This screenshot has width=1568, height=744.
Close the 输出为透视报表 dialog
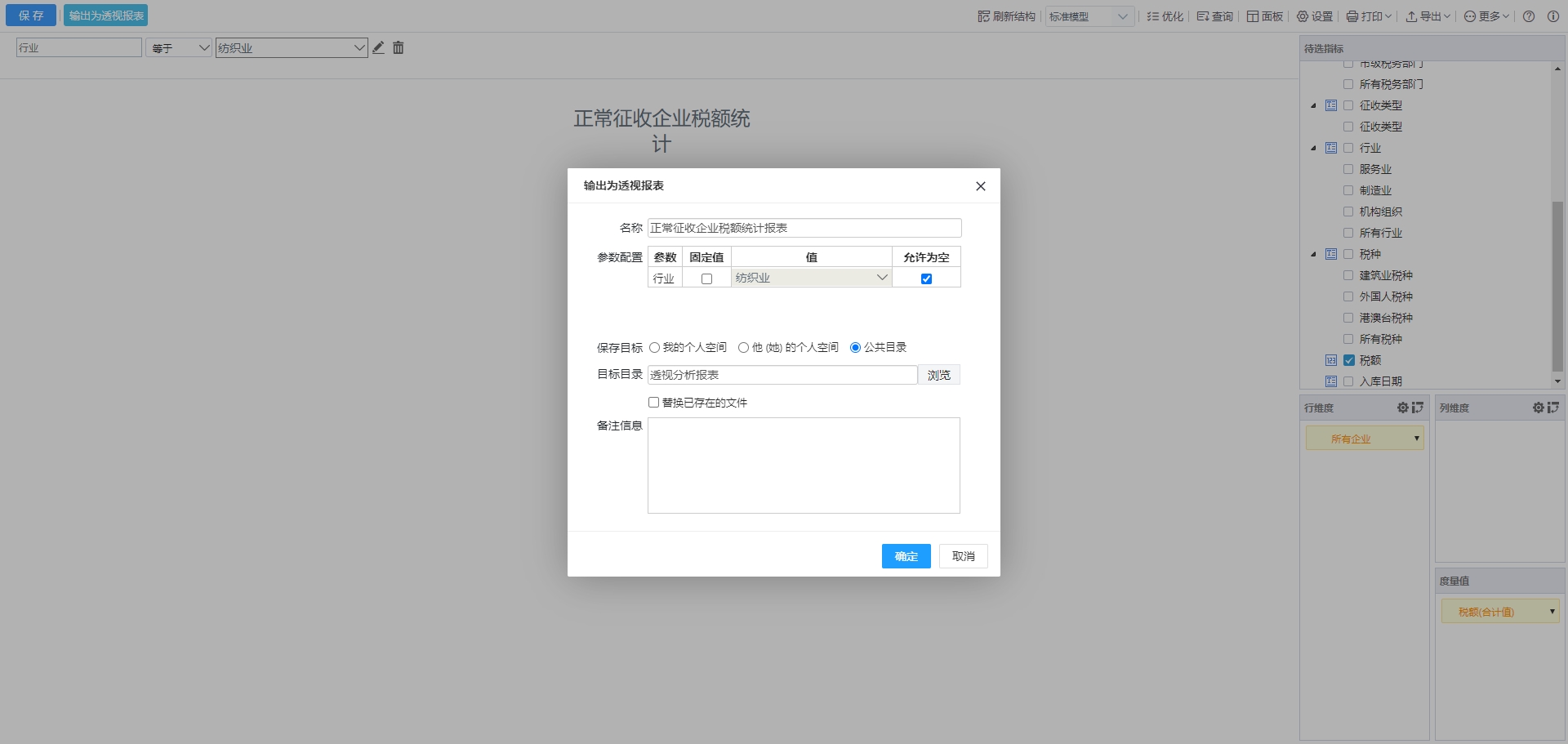[x=981, y=186]
